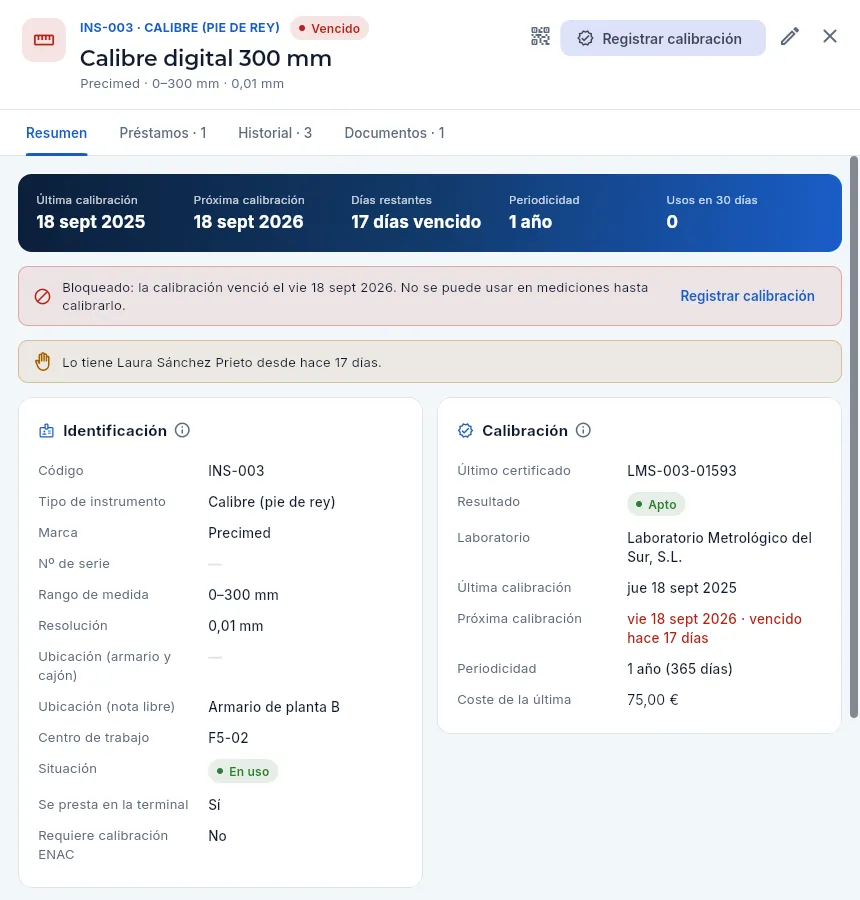
Task: Click the Resolución value '0,01 mm'
Action: (x=235, y=626)
